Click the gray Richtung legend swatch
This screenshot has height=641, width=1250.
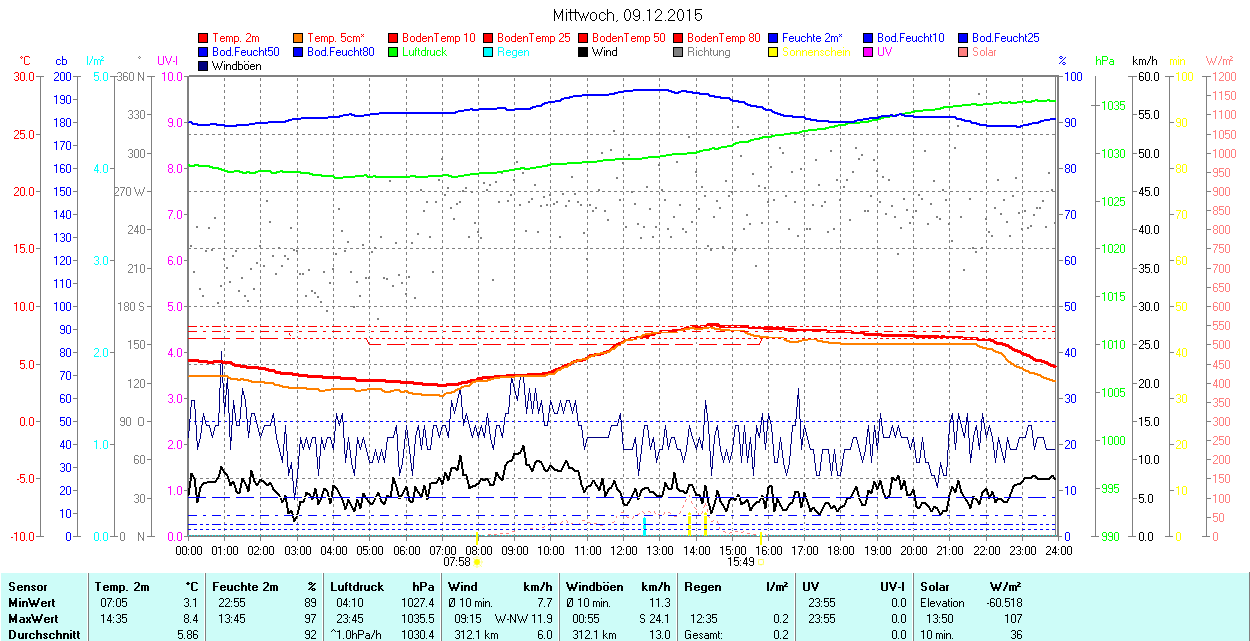coord(679,52)
